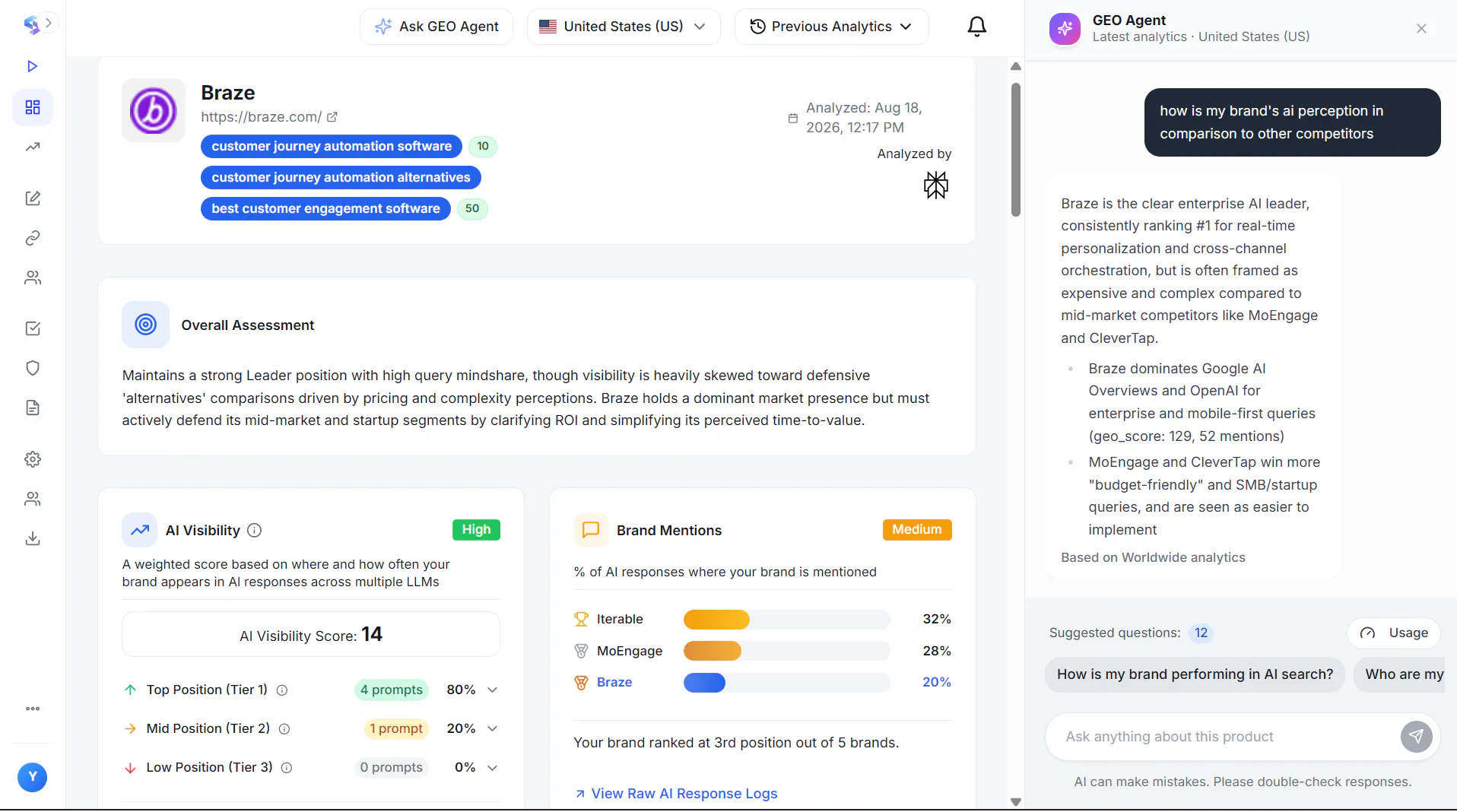
Task: Open the user avatar 'Y' profile
Action: (x=32, y=777)
